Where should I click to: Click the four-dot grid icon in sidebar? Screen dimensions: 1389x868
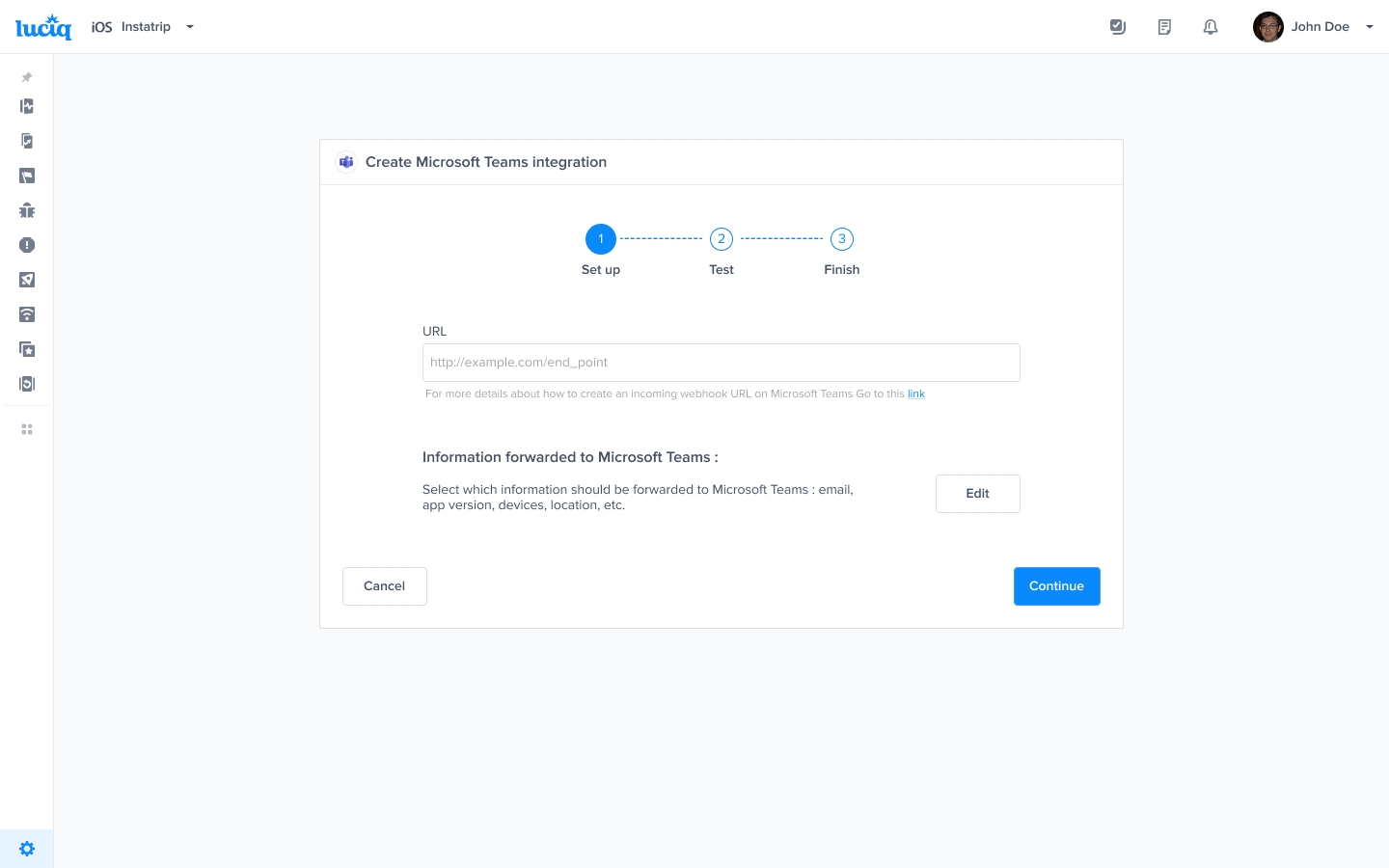(x=27, y=429)
